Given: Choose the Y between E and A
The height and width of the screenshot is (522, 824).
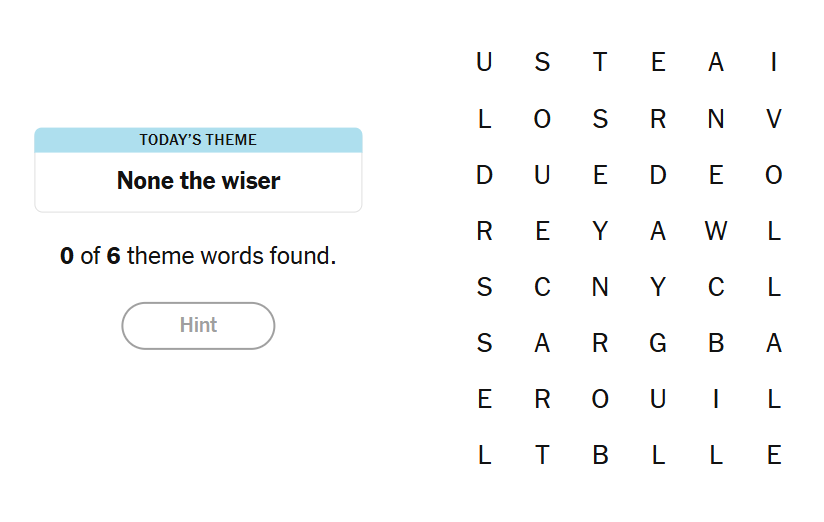Looking at the screenshot, I should pyautogui.click(x=600, y=231).
